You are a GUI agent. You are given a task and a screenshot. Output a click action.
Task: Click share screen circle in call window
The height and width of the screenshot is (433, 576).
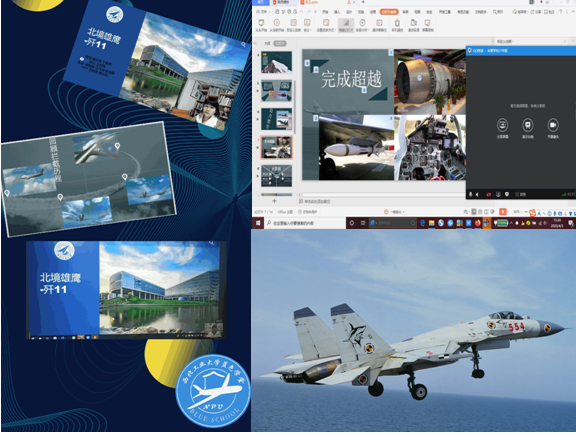tap(502, 125)
